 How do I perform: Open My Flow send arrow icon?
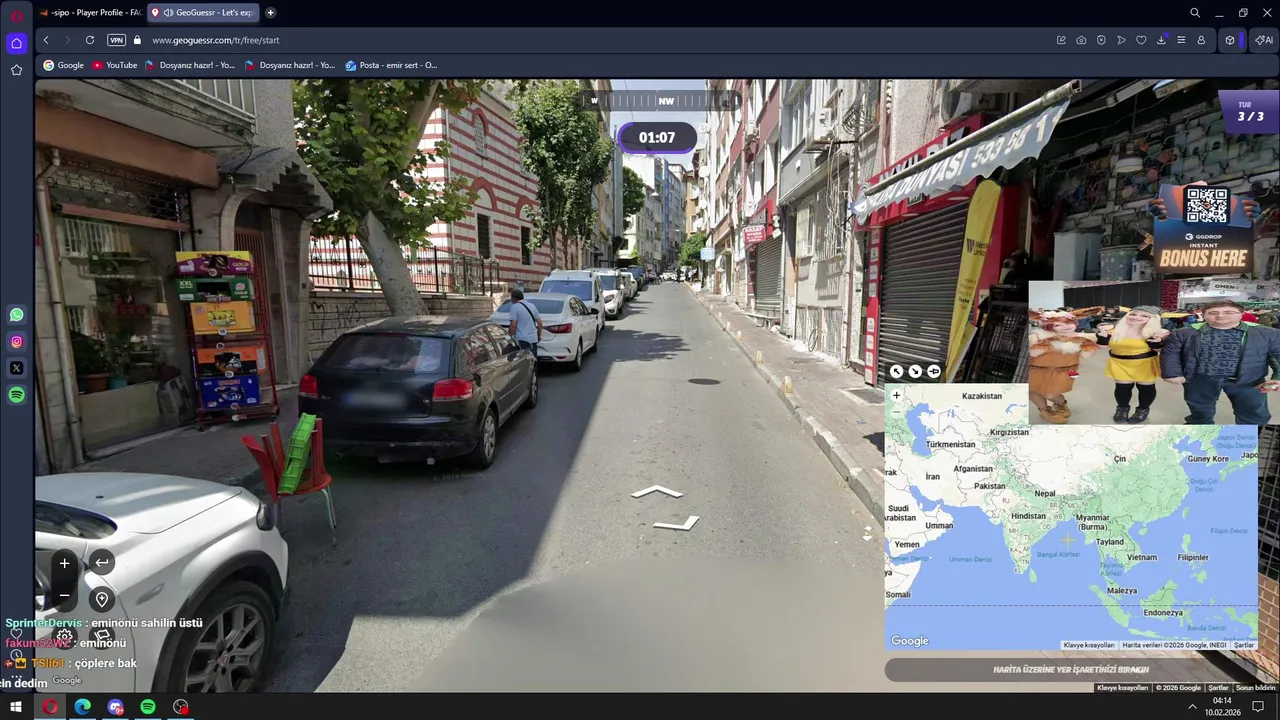coord(1121,40)
